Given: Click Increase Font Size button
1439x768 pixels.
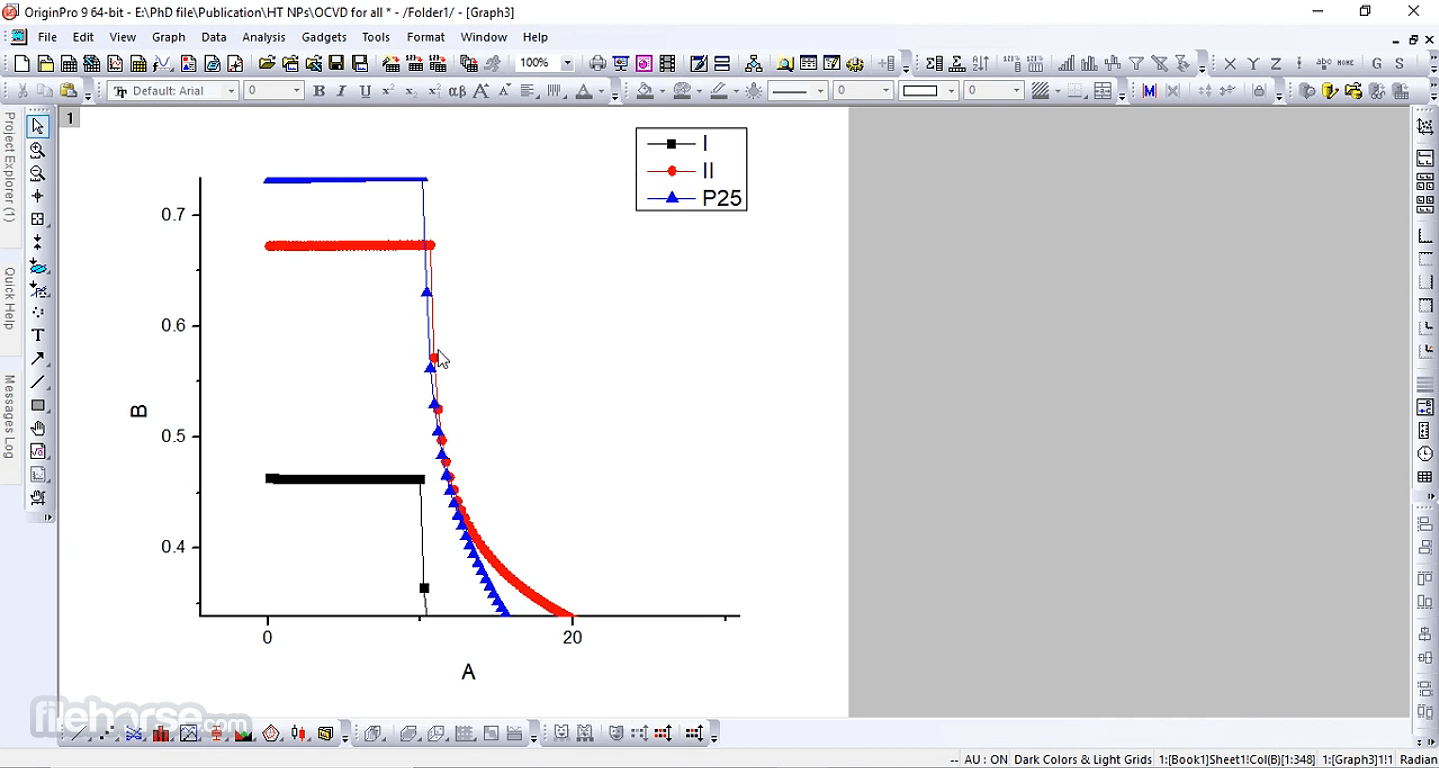Looking at the screenshot, I should pos(481,91).
